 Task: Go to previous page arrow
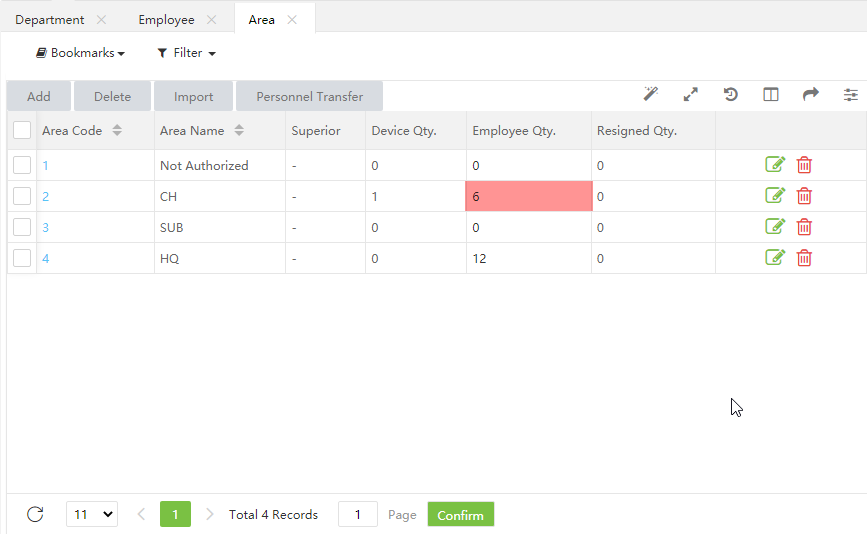click(141, 514)
